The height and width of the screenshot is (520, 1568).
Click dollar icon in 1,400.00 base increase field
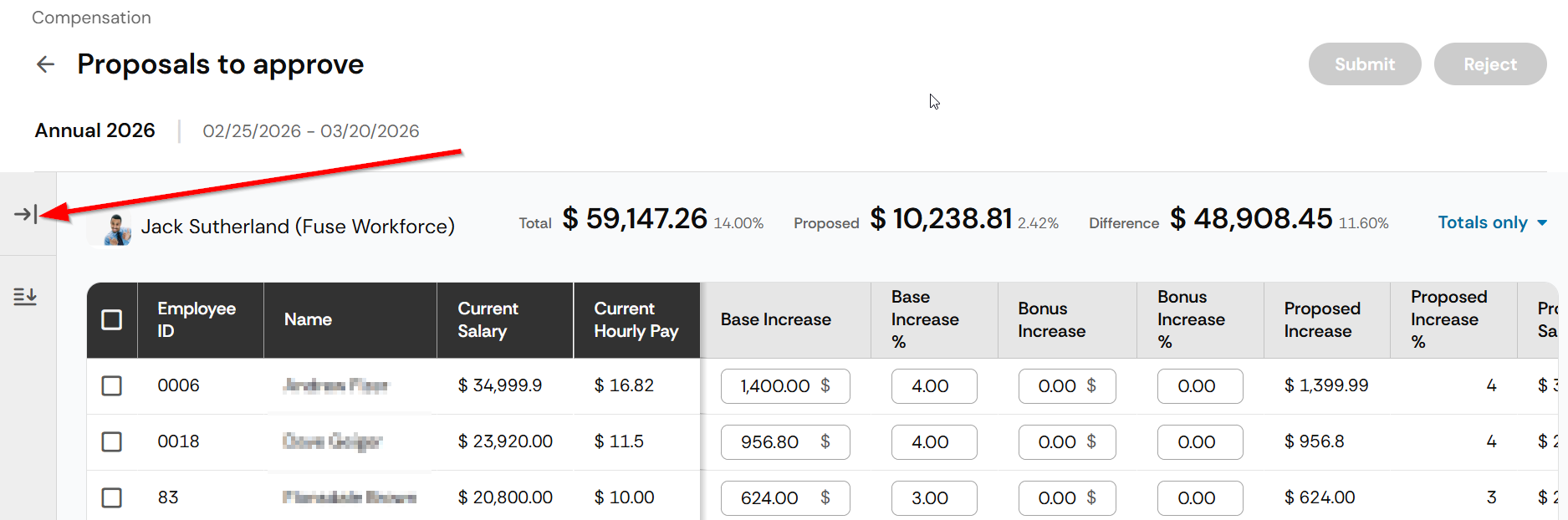(x=825, y=385)
